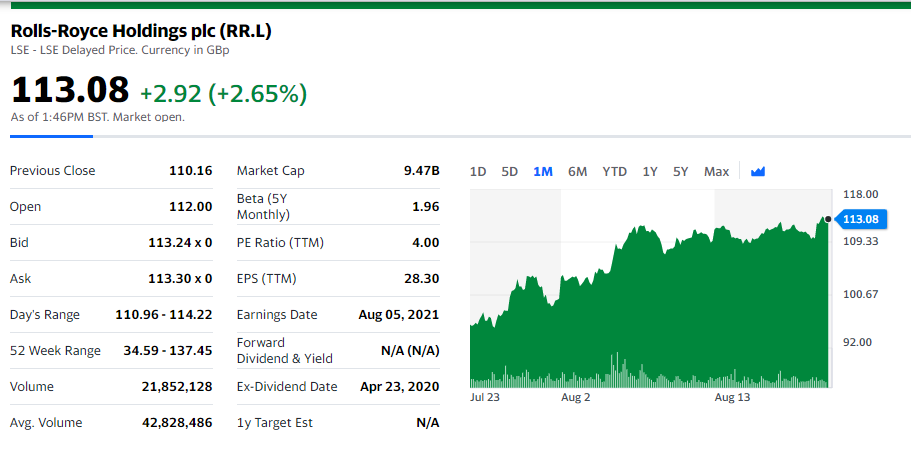Click the Aug 2 axis label

[576, 398]
